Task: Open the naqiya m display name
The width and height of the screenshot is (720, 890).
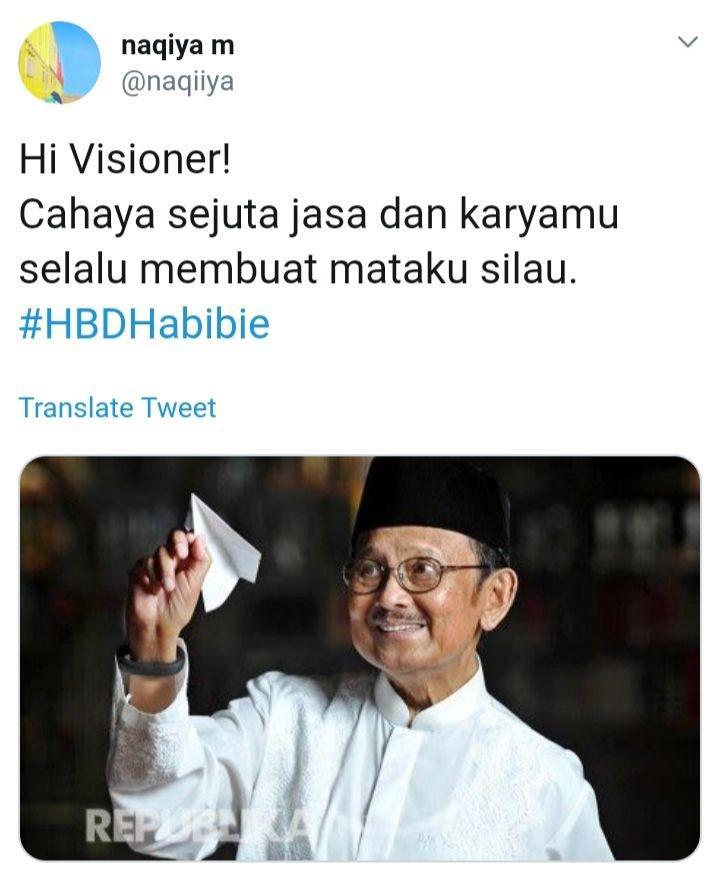Action: tap(177, 45)
